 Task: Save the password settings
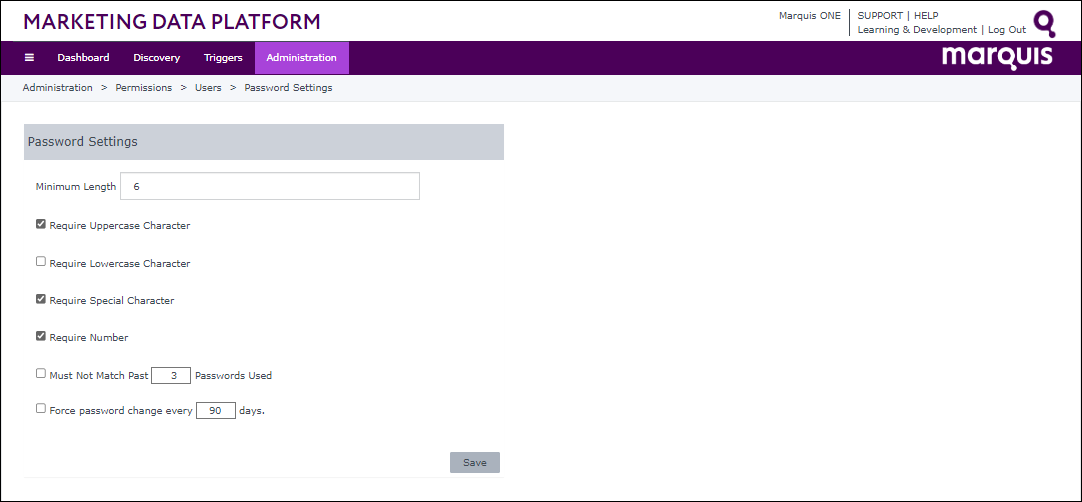coord(474,463)
